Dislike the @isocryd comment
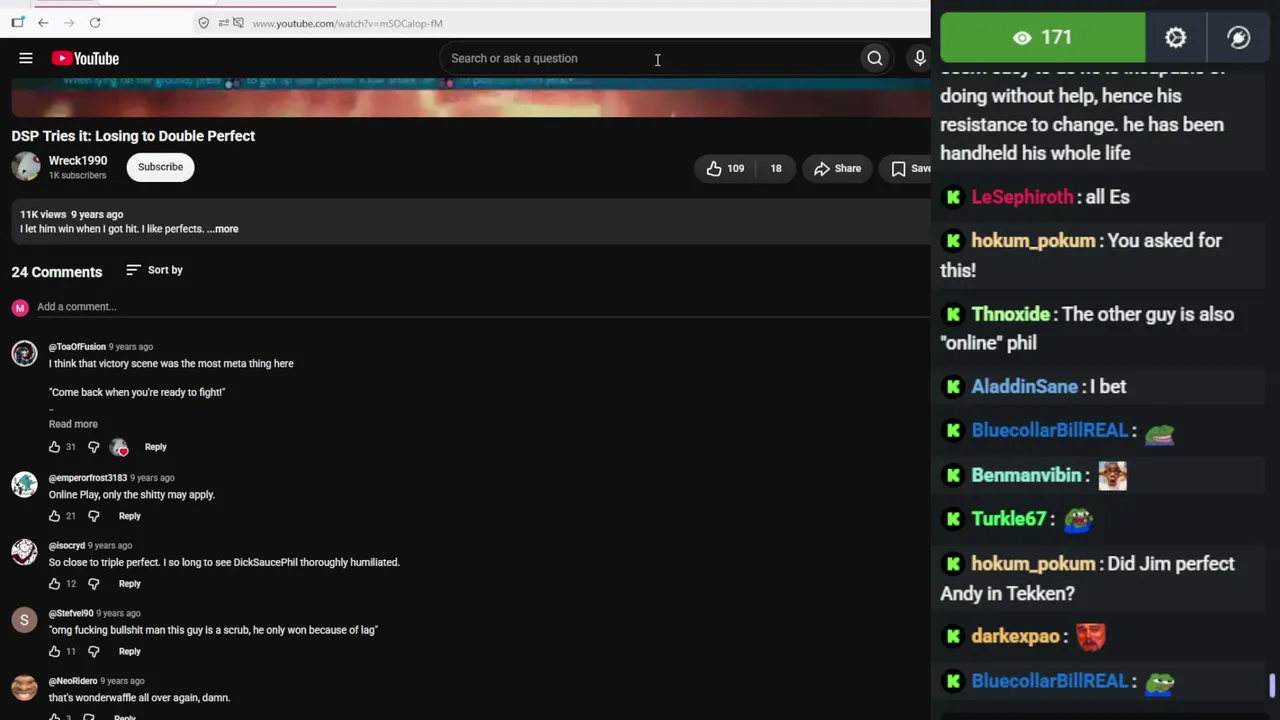Screen dimensions: 1280x720 point(94,584)
